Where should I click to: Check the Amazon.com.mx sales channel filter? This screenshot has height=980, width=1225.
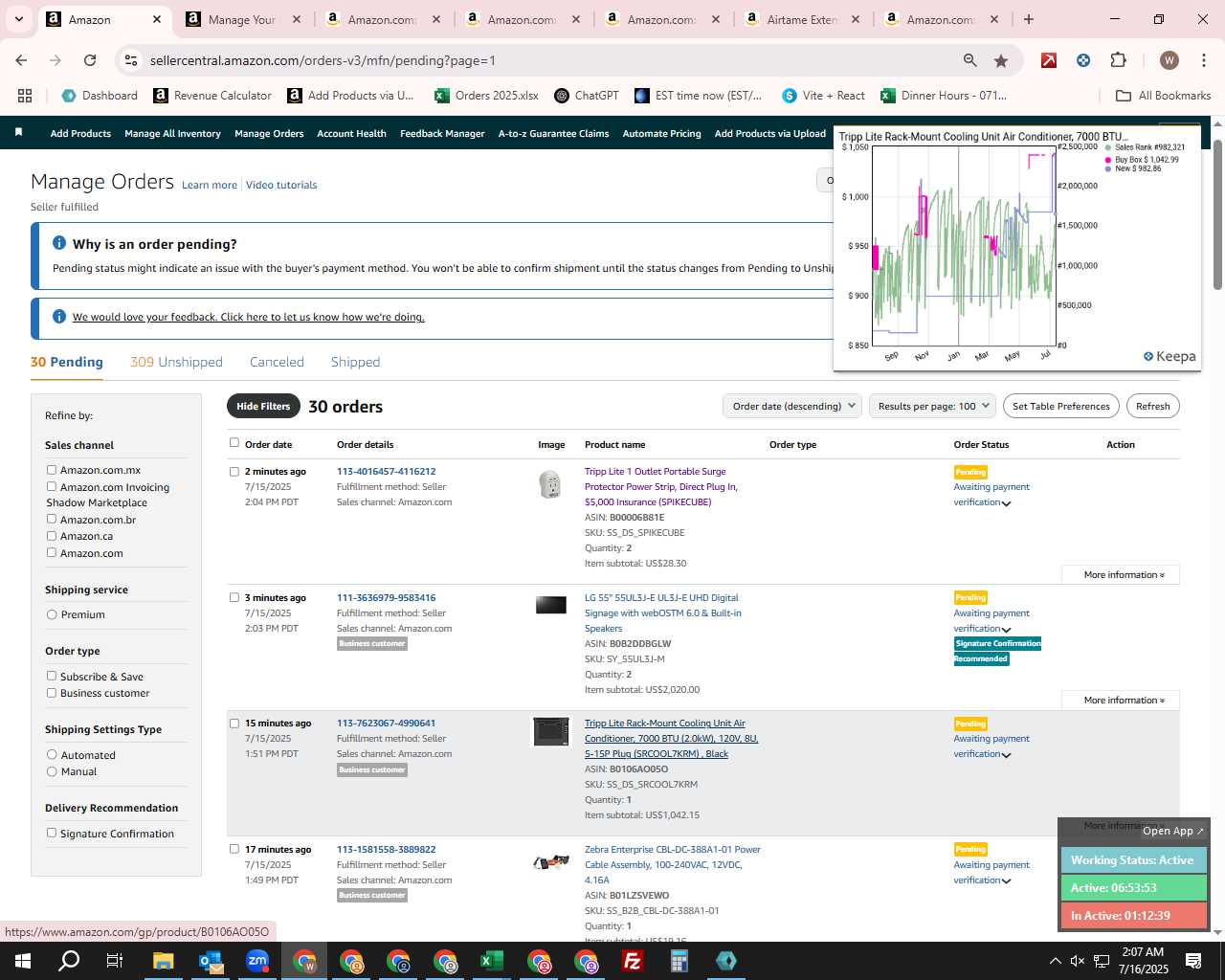(52, 470)
